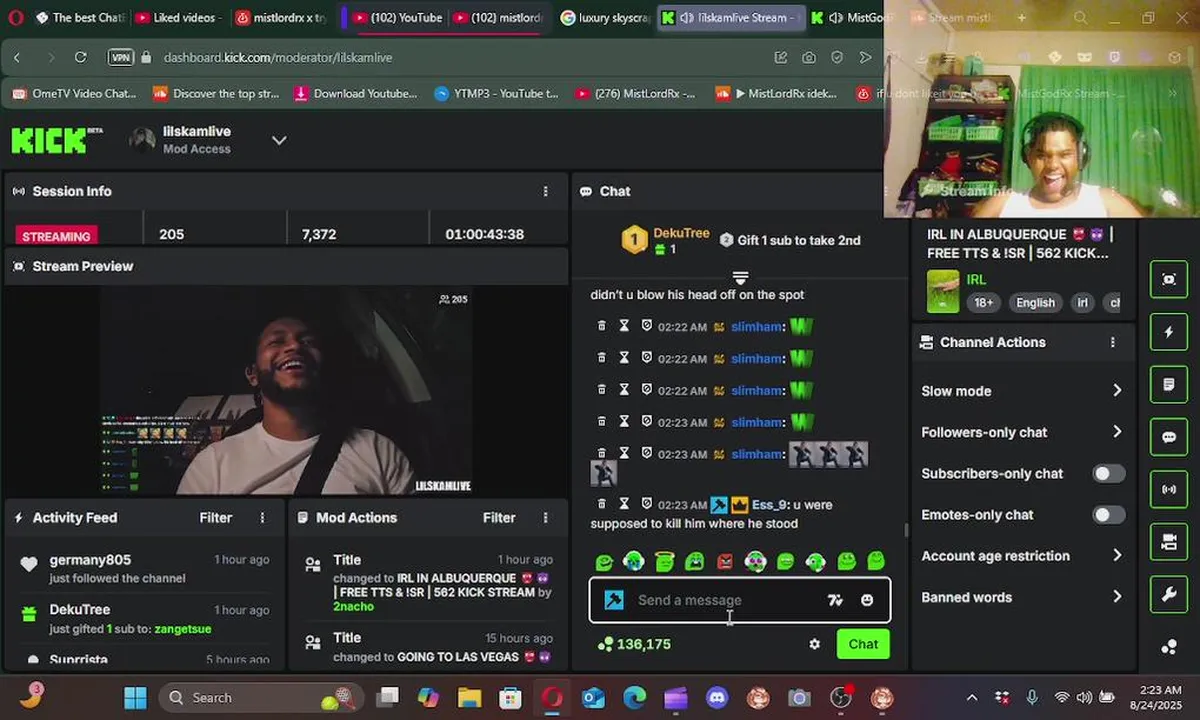Open Activity Feed options menu

coord(263,518)
